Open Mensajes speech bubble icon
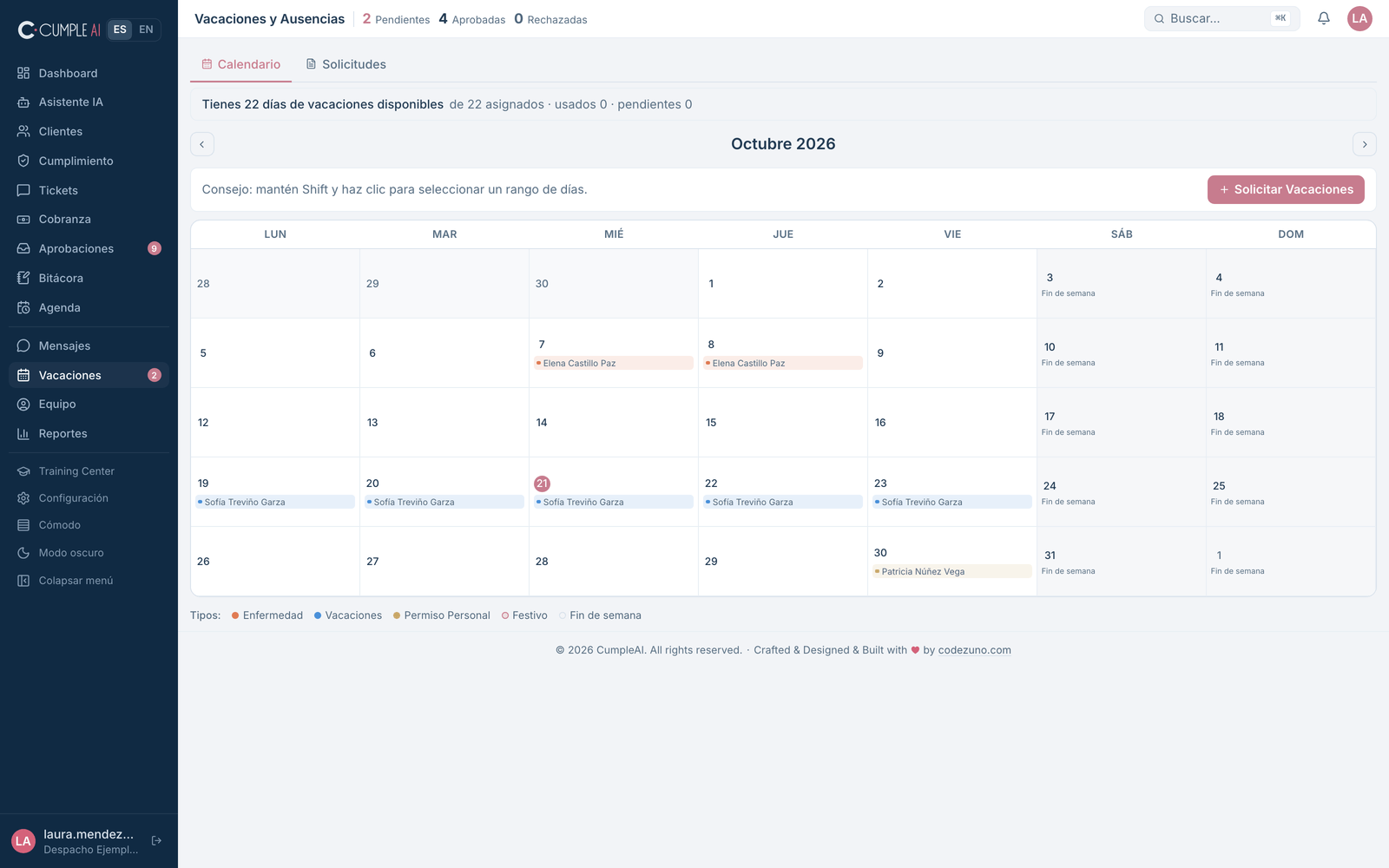This screenshot has height=868, width=1389. (x=23, y=345)
